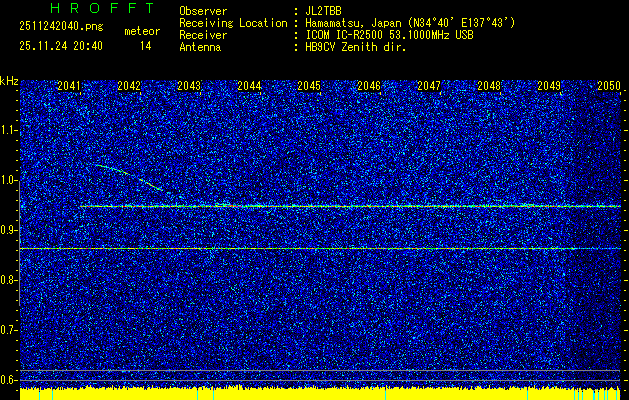The image size is (629, 400).
Task: Click the curved meteor echo trace near 2042
Action: (x=128, y=173)
